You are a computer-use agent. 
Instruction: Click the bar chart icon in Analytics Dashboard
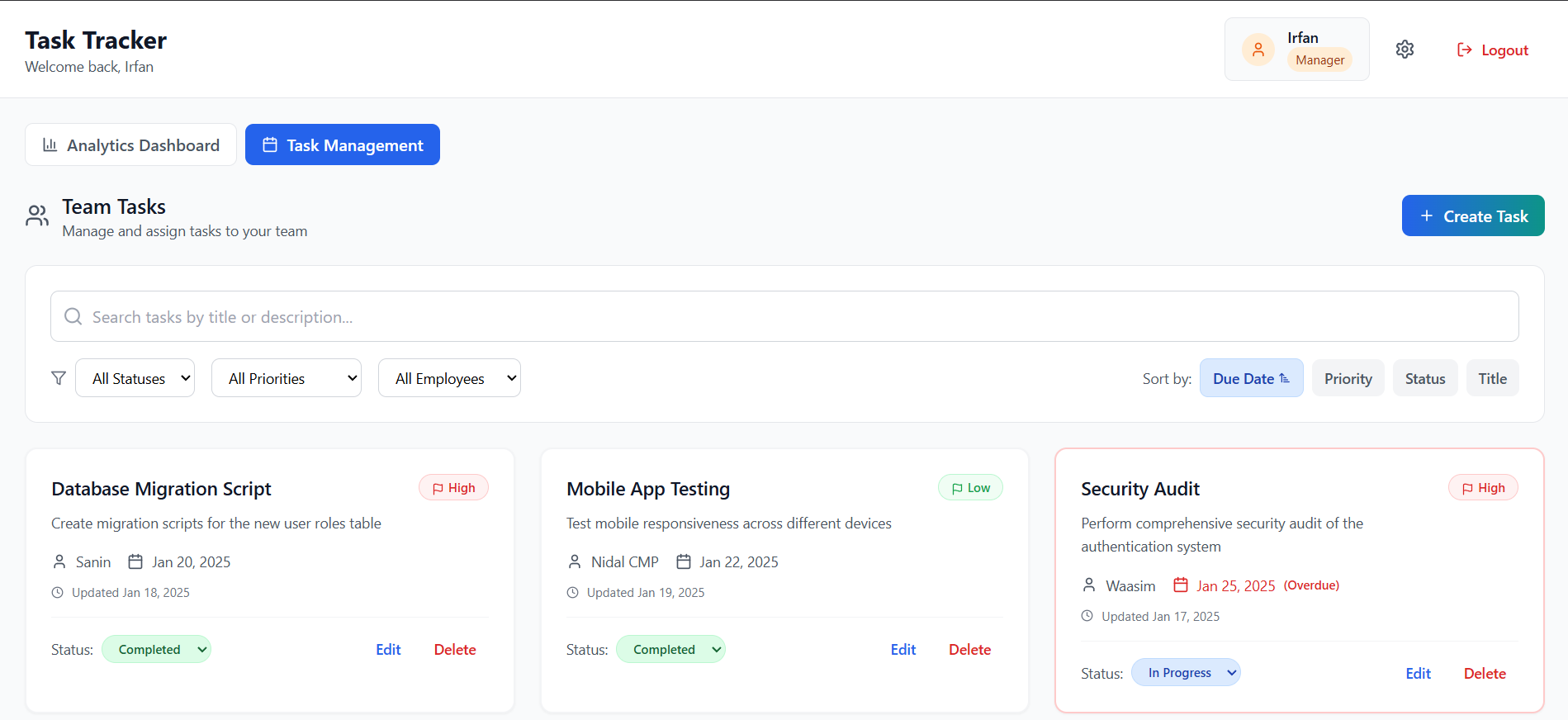pyautogui.click(x=50, y=145)
